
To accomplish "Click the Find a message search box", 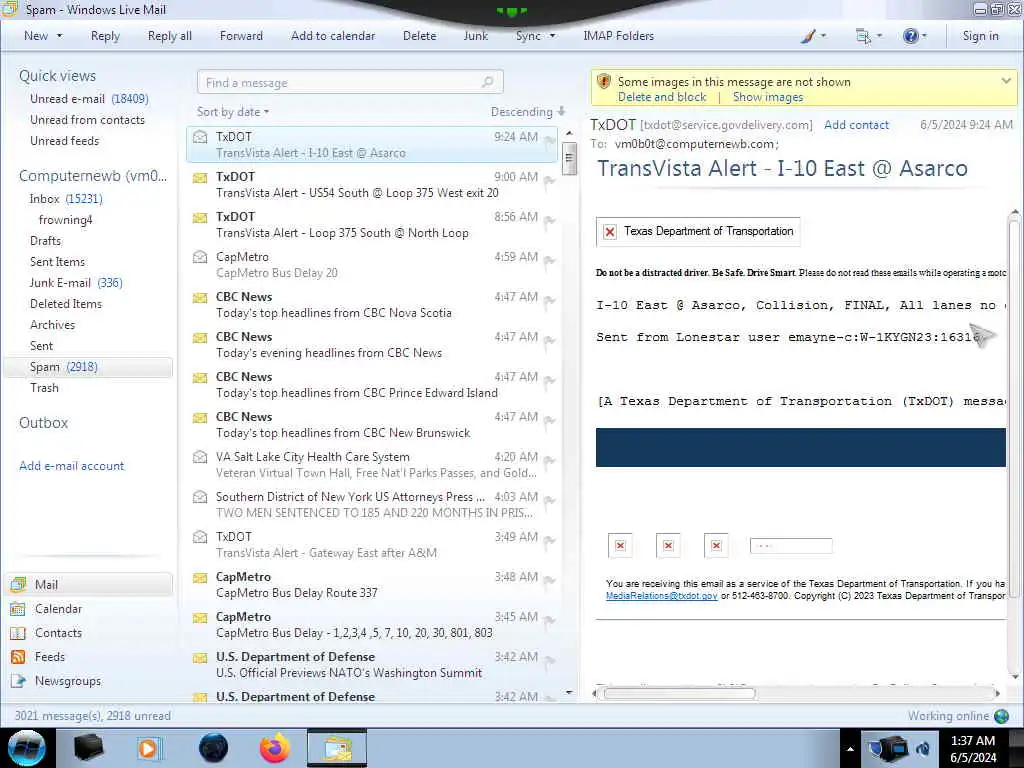I will click(x=349, y=82).
